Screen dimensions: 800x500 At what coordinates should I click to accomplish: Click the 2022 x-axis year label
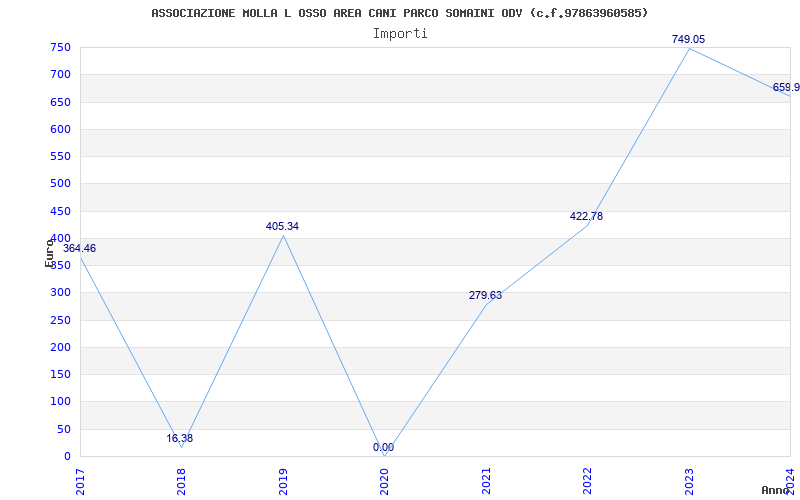click(x=587, y=481)
